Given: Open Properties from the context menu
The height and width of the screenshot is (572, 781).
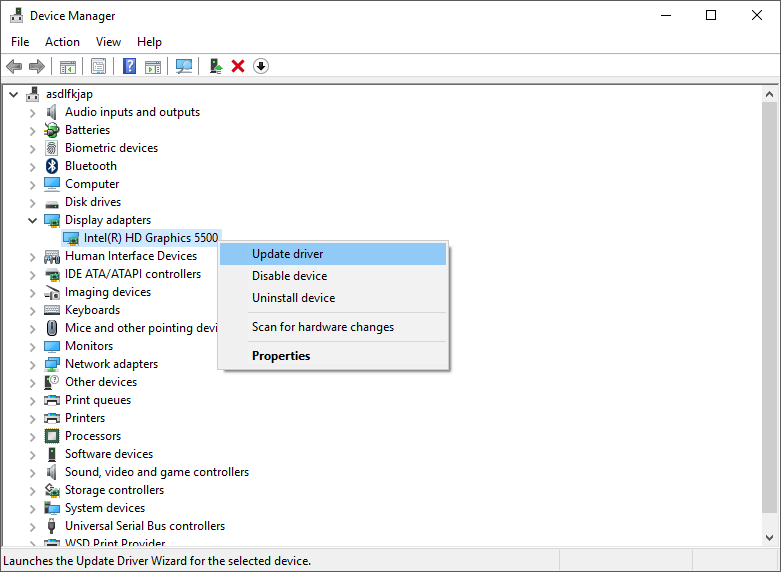Looking at the screenshot, I should pyautogui.click(x=333, y=356).
